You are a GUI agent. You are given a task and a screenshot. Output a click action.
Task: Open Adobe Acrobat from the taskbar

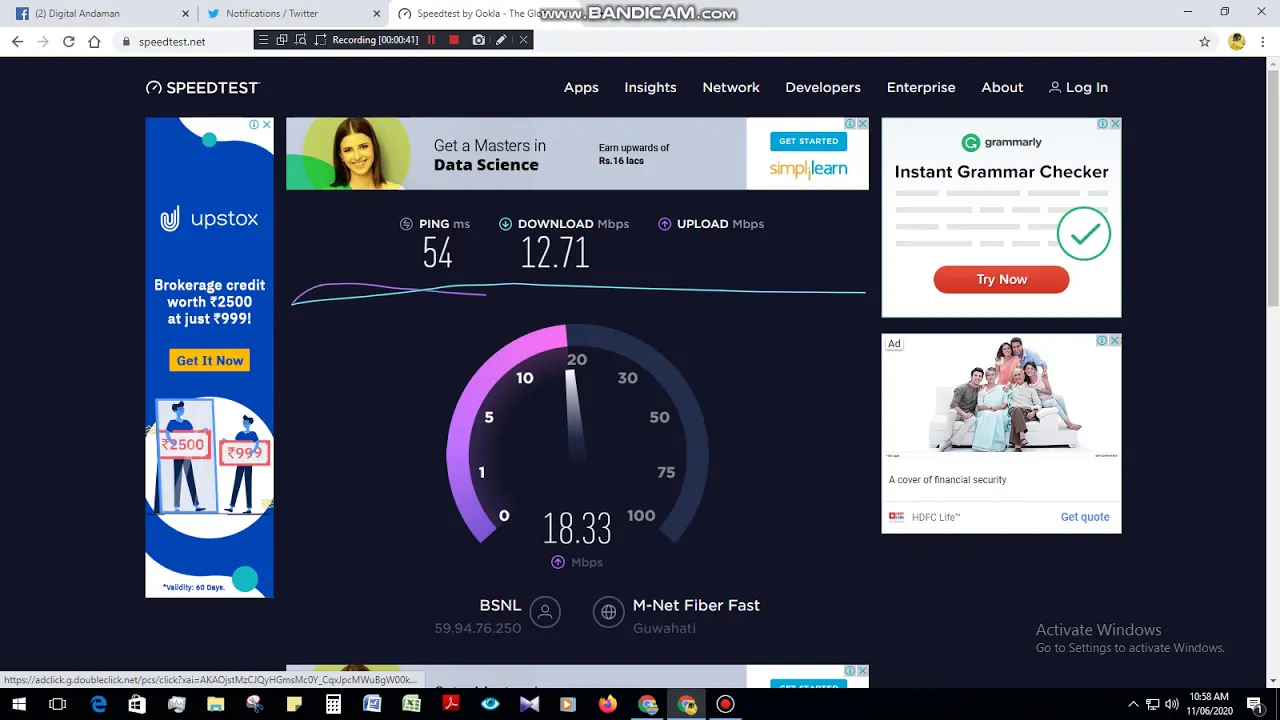(x=451, y=705)
